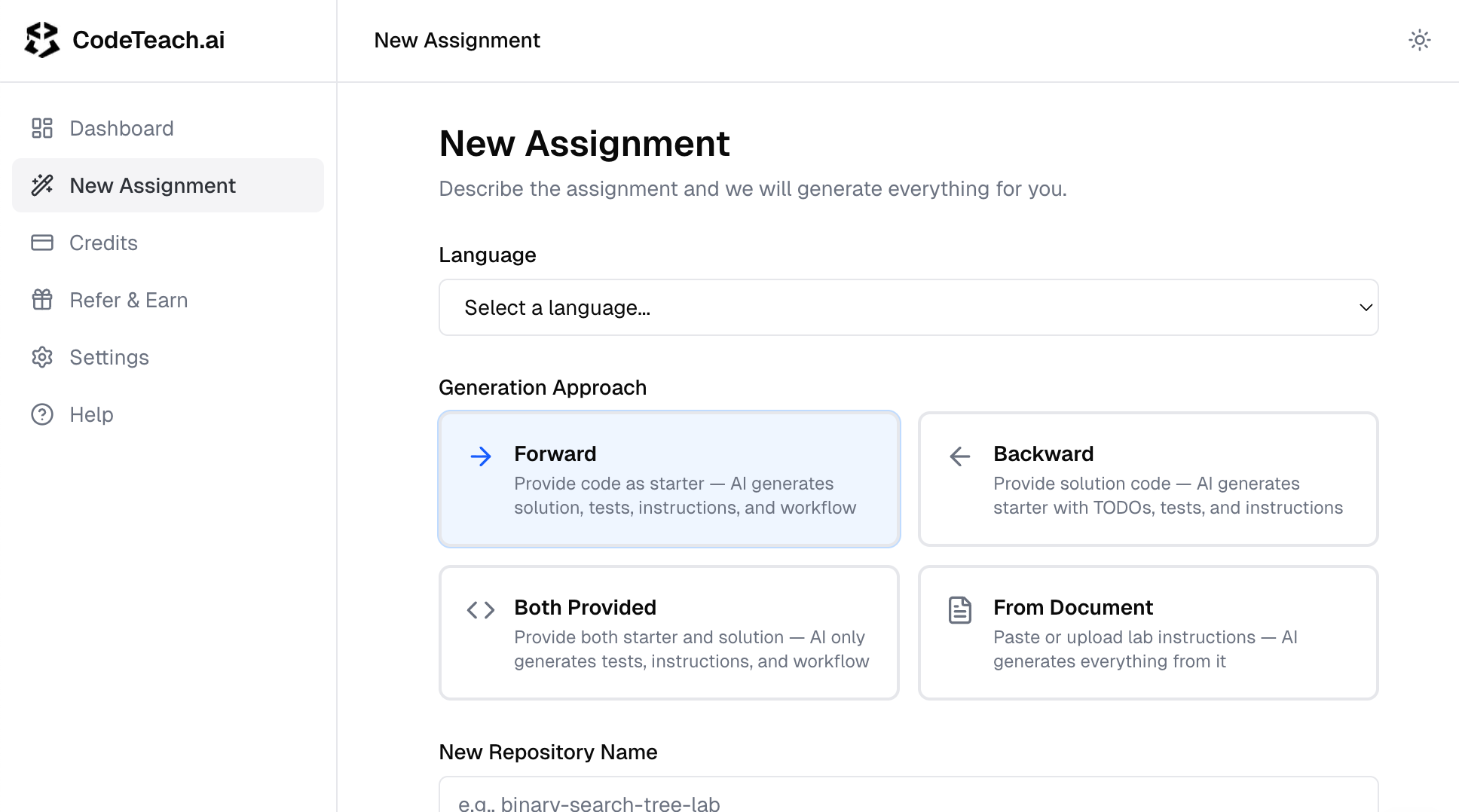Select the Backward generation approach card
Image resolution: width=1459 pixels, height=812 pixels.
click(x=1149, y=479)
